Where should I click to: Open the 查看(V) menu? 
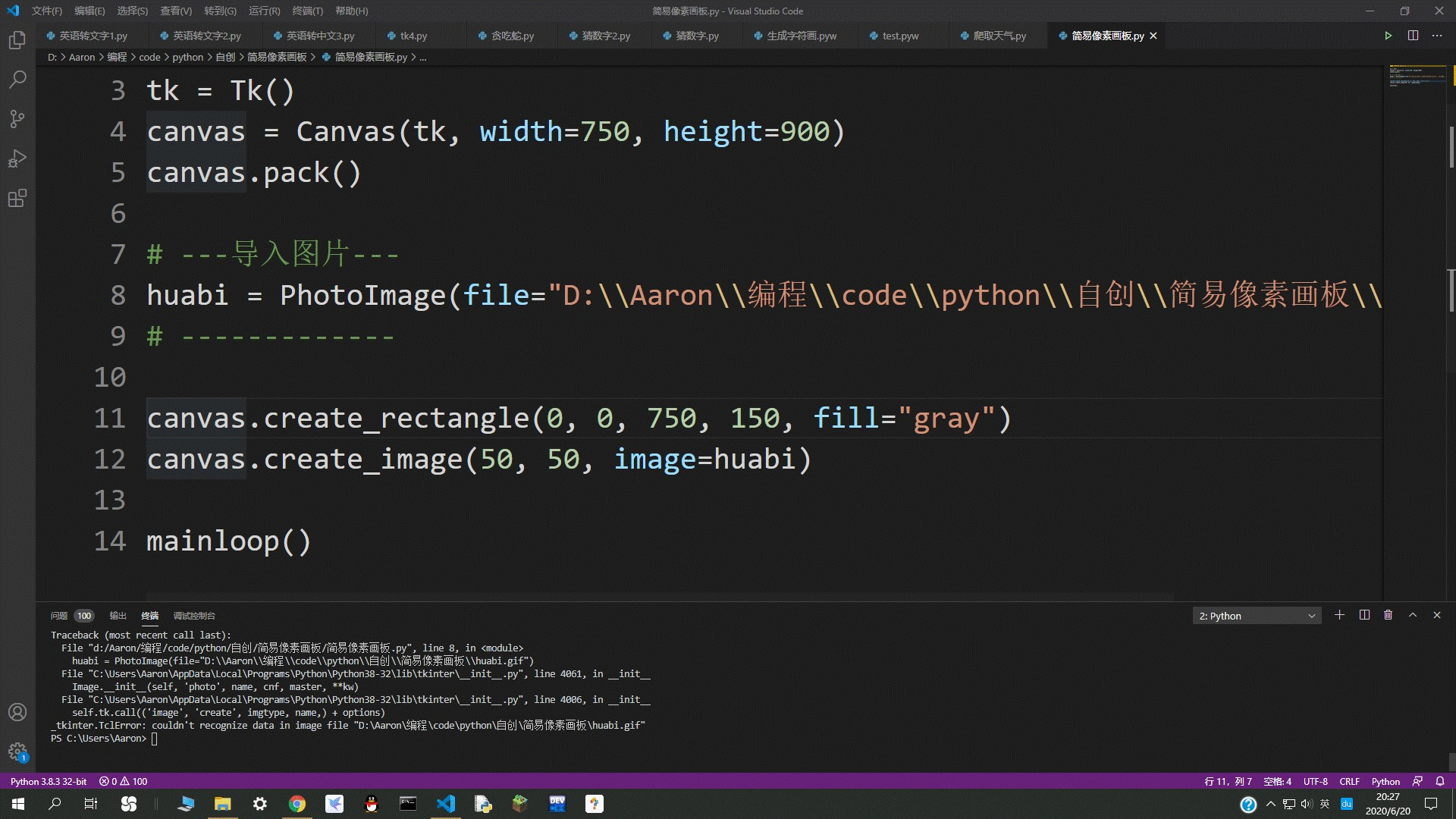176,11
